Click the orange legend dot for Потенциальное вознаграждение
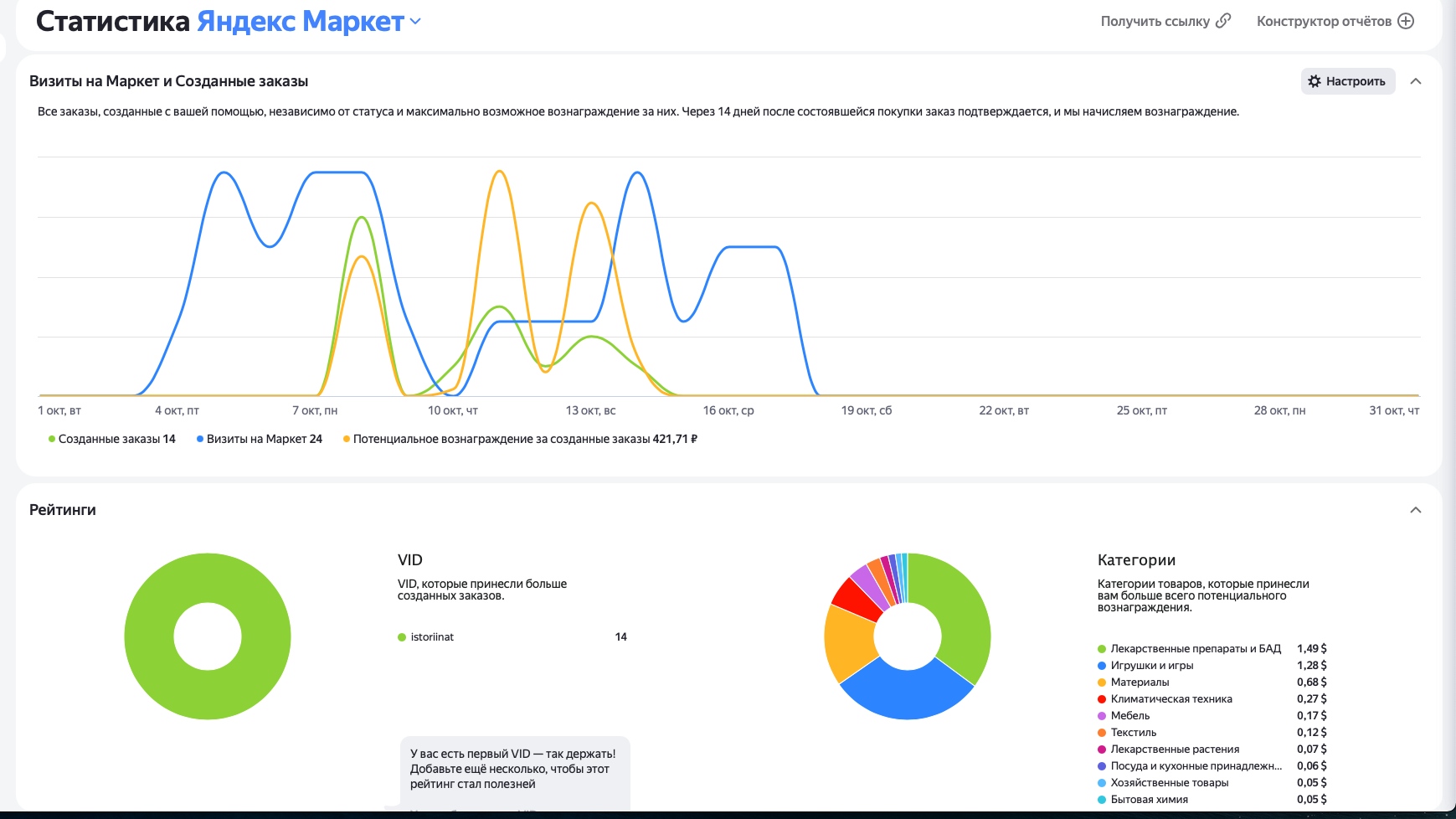This screenshot has height=819, width=1456. (347, 439)
